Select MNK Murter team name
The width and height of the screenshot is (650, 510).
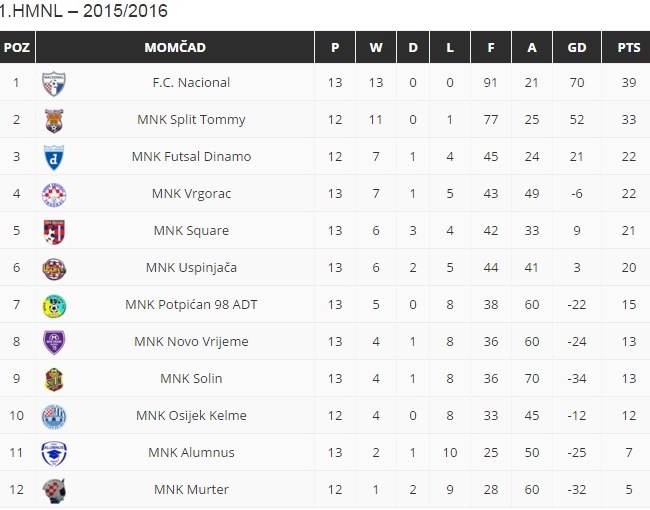(x=191, y=490)
